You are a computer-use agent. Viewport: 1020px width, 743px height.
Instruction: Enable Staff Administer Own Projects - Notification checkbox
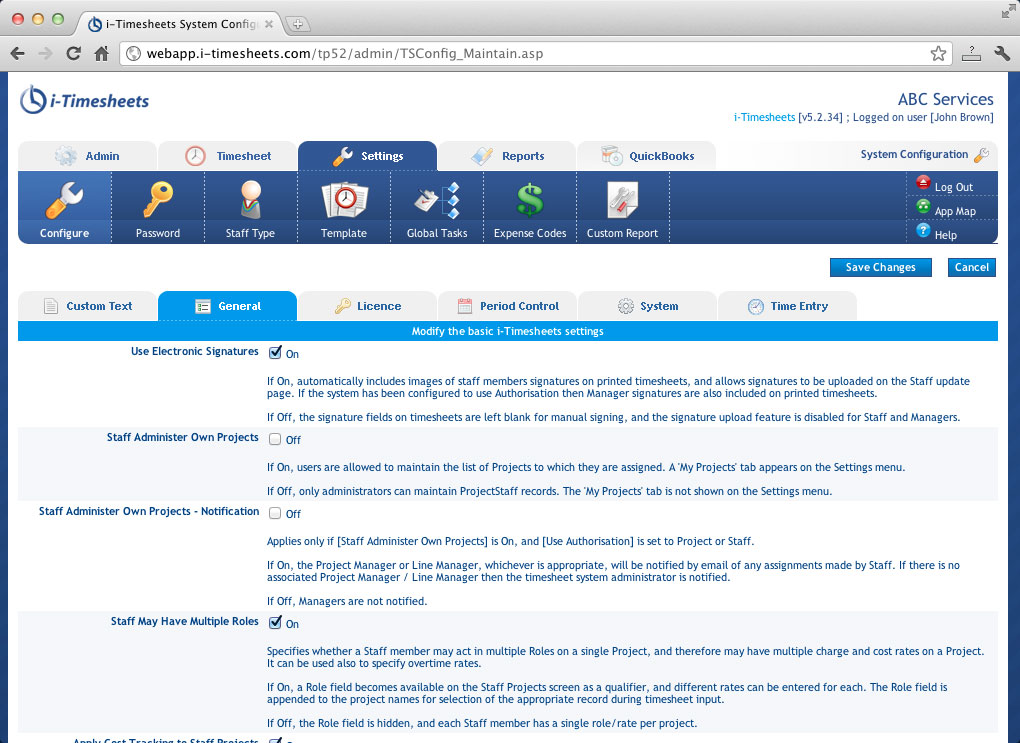[x=275, y=513]
